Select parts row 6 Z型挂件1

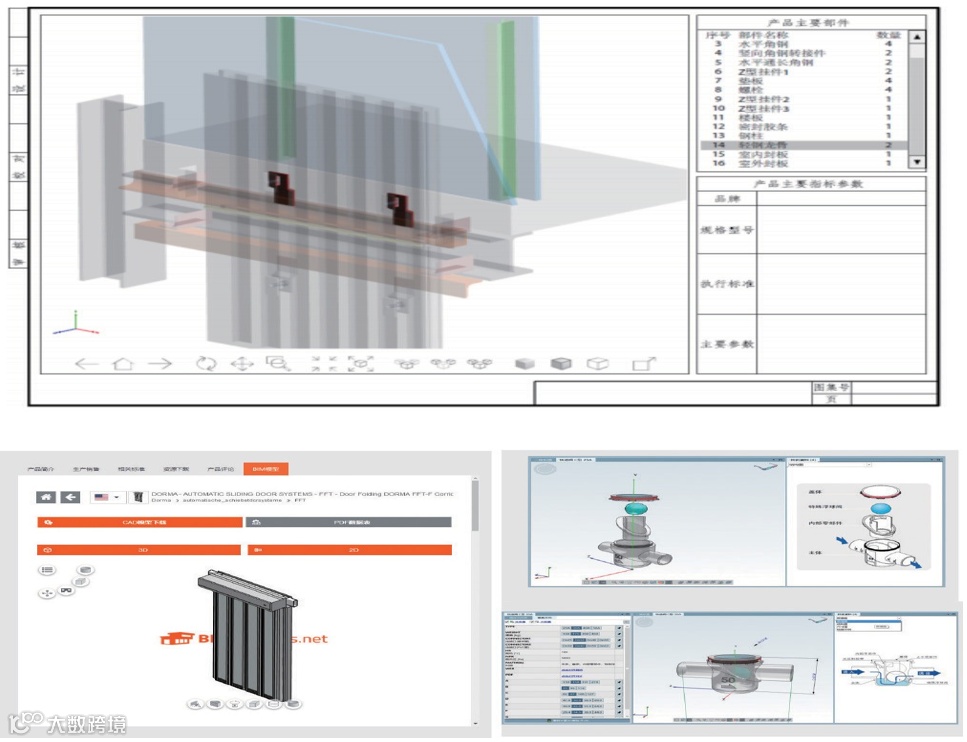point(804,72)
